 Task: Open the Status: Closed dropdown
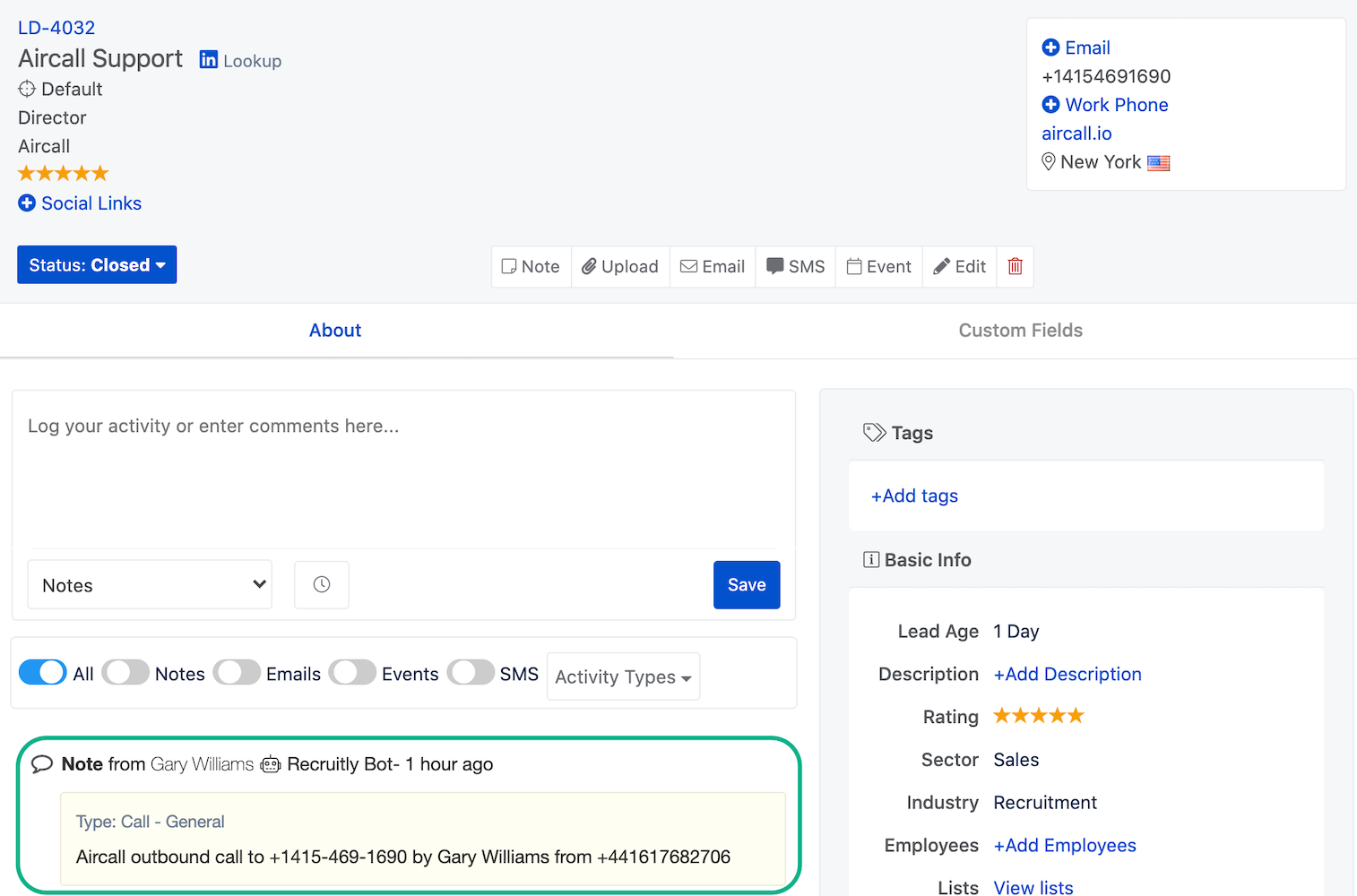97,264
